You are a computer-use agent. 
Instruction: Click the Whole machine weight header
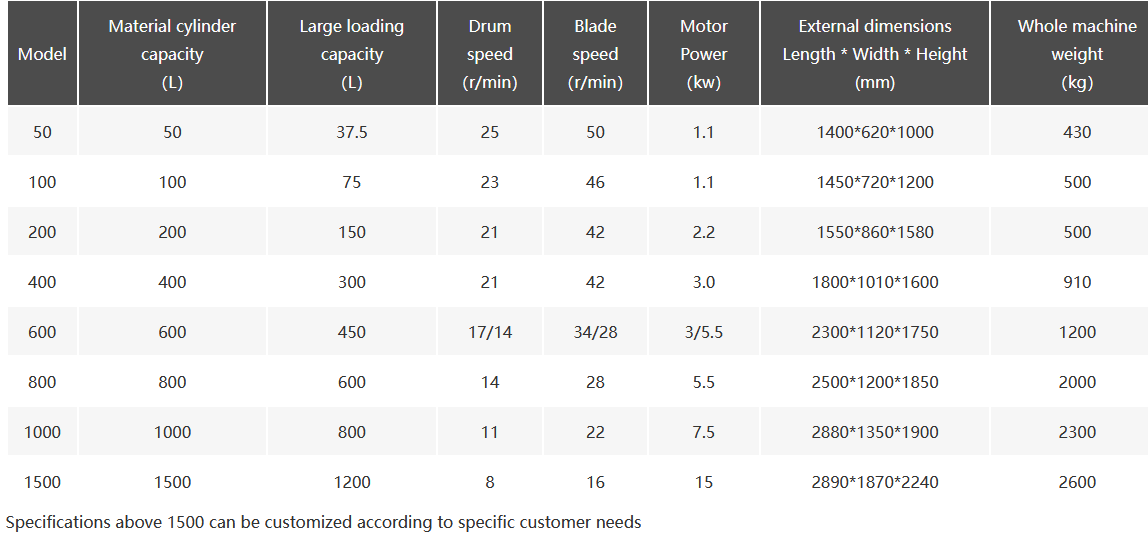(1077, 54)
